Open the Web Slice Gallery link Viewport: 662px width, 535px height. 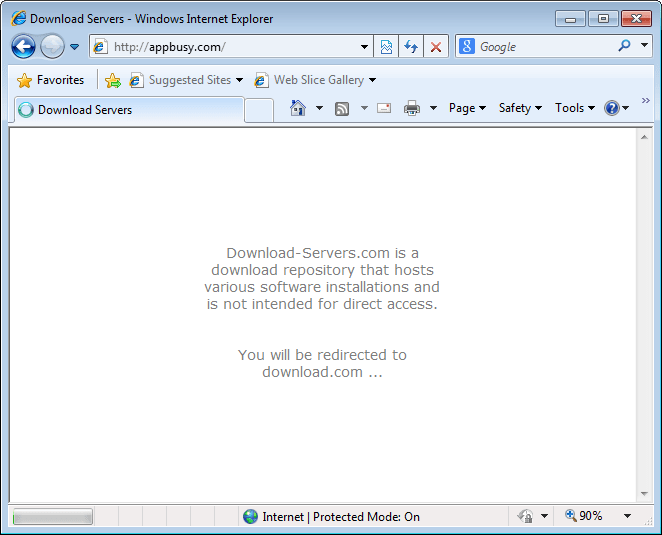pos(315,80)
